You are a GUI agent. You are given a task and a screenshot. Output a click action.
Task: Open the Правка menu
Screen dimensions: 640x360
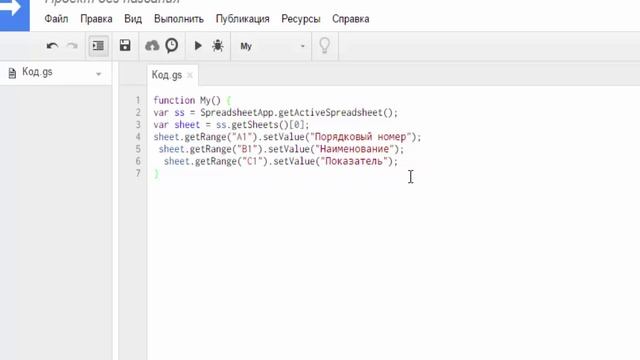(96, 19)
